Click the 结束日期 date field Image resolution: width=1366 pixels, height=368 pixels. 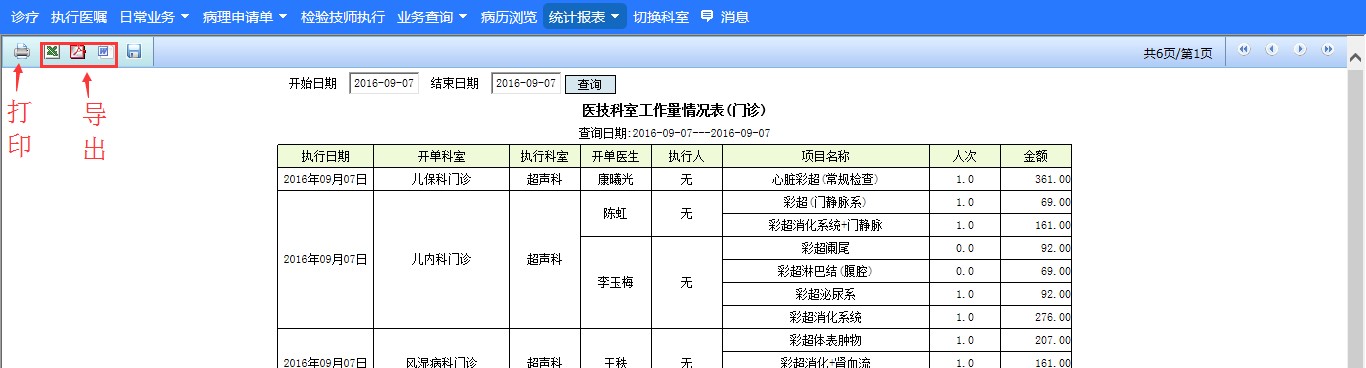click(525, 84)
